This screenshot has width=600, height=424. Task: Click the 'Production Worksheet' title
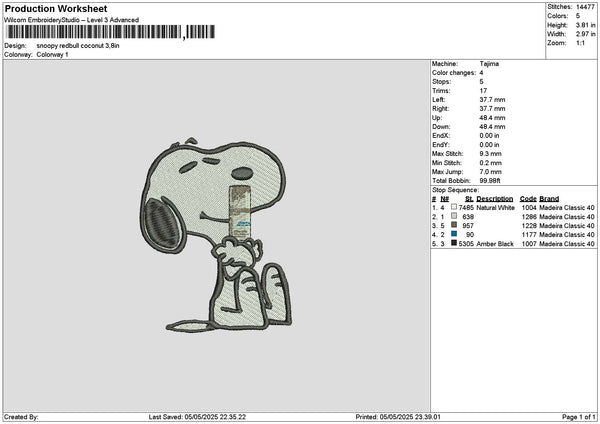pyautogui.click(x=56, y=8)
